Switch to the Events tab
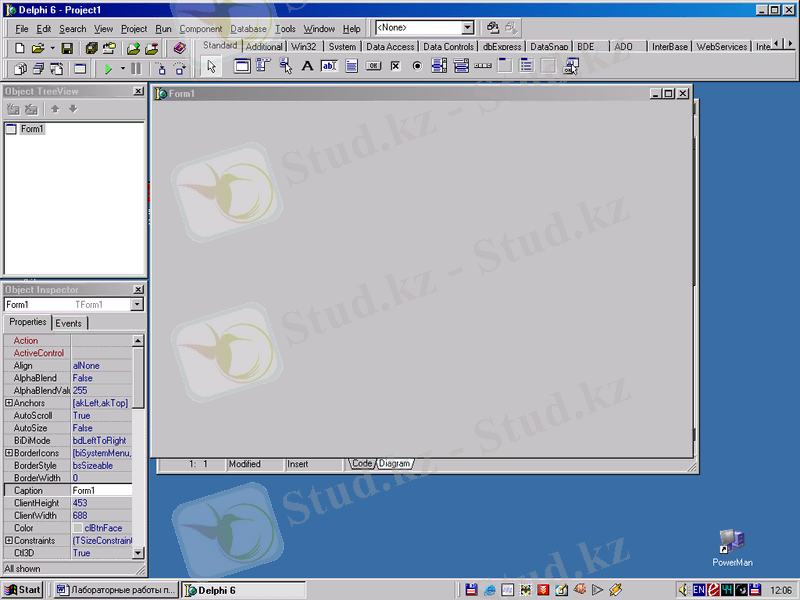Image resolution: width=800 pixels, height=600 pixels. [x=69, y=323]
